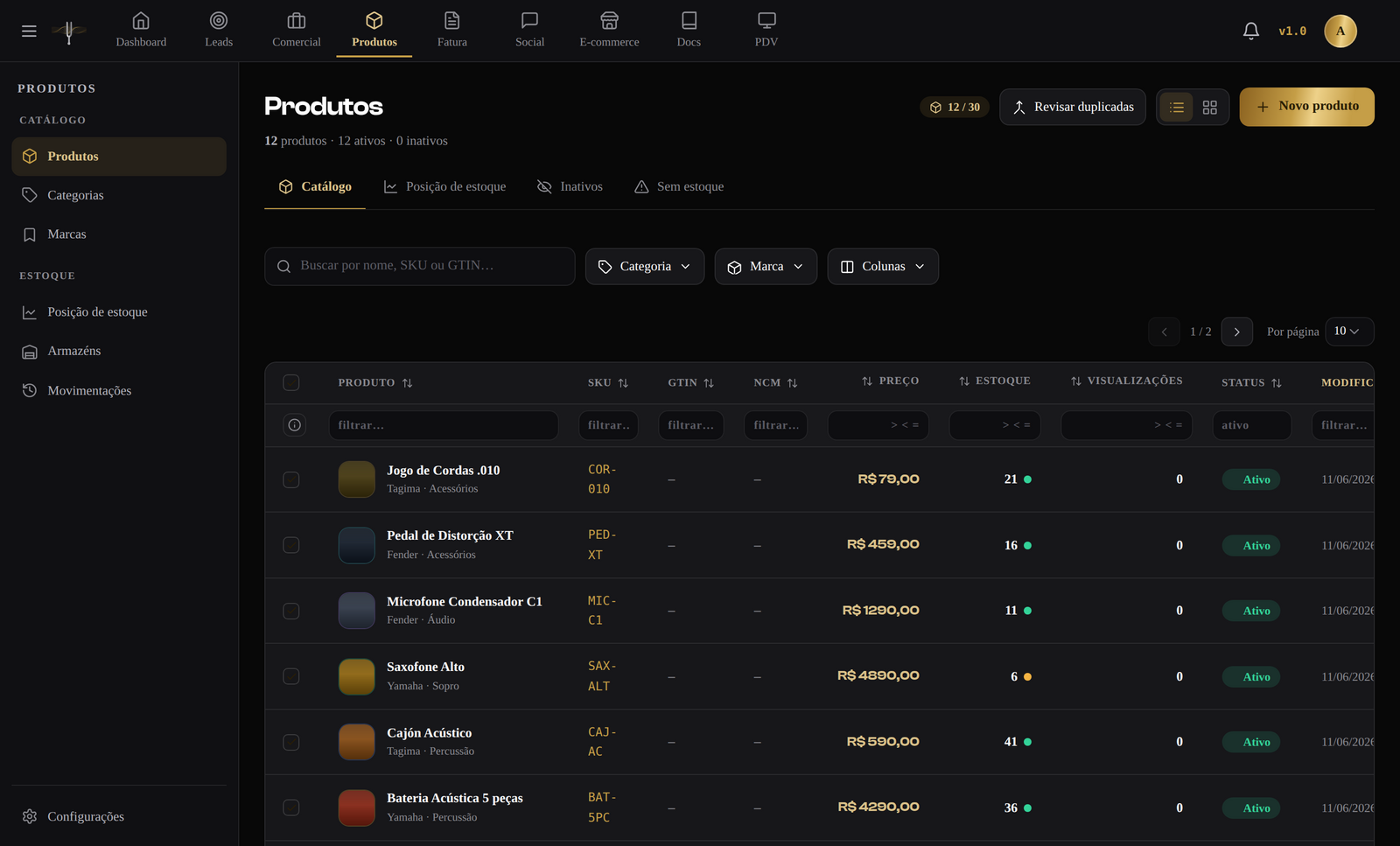1400x846 pixels.
Task: Switch to grid view layout
Action: (1210, 107)
